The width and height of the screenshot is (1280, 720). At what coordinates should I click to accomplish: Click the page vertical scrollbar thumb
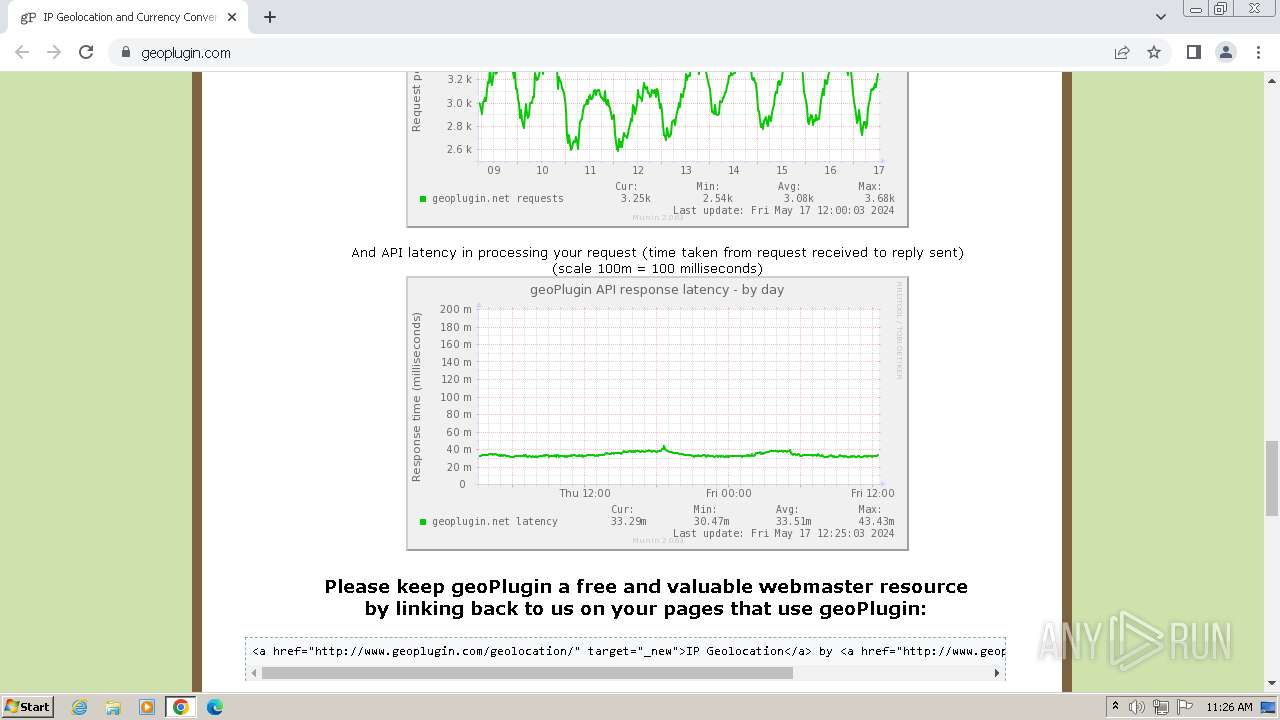(1271, 478)
